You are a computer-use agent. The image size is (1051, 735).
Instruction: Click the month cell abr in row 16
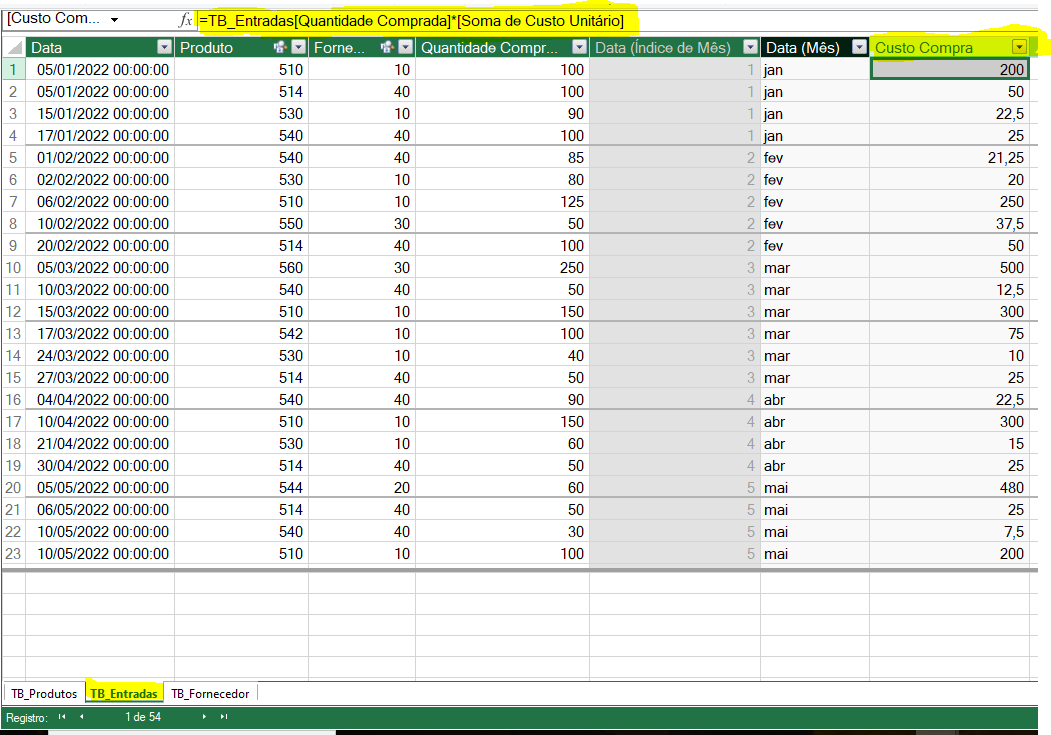pos(815,399)
